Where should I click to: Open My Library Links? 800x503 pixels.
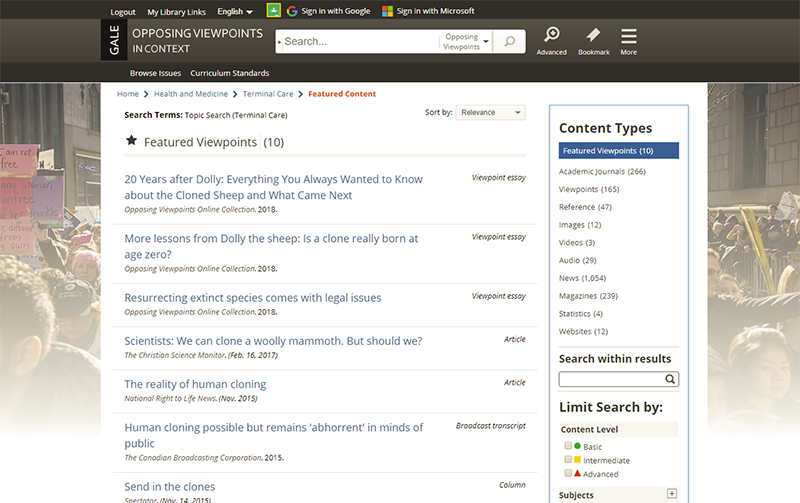click(x=177, y=12)
